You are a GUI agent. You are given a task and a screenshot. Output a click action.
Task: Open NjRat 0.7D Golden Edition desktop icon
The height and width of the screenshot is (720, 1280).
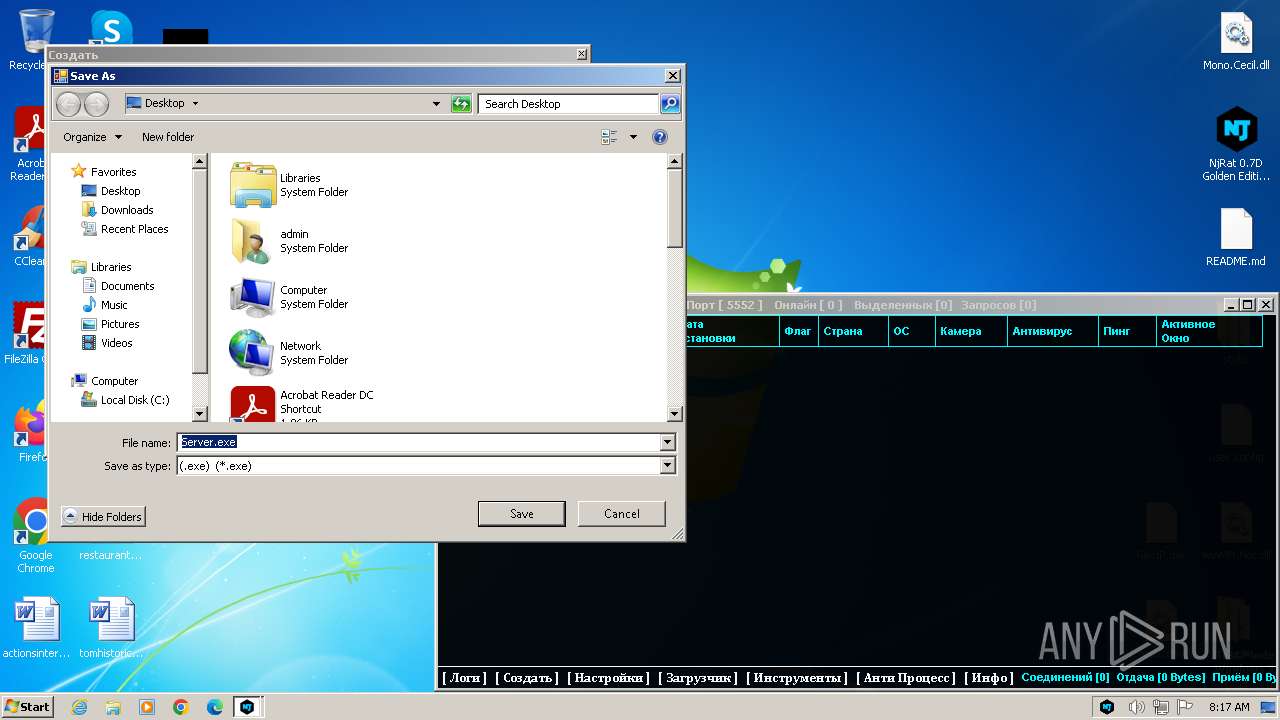(x=1236, y=145)
